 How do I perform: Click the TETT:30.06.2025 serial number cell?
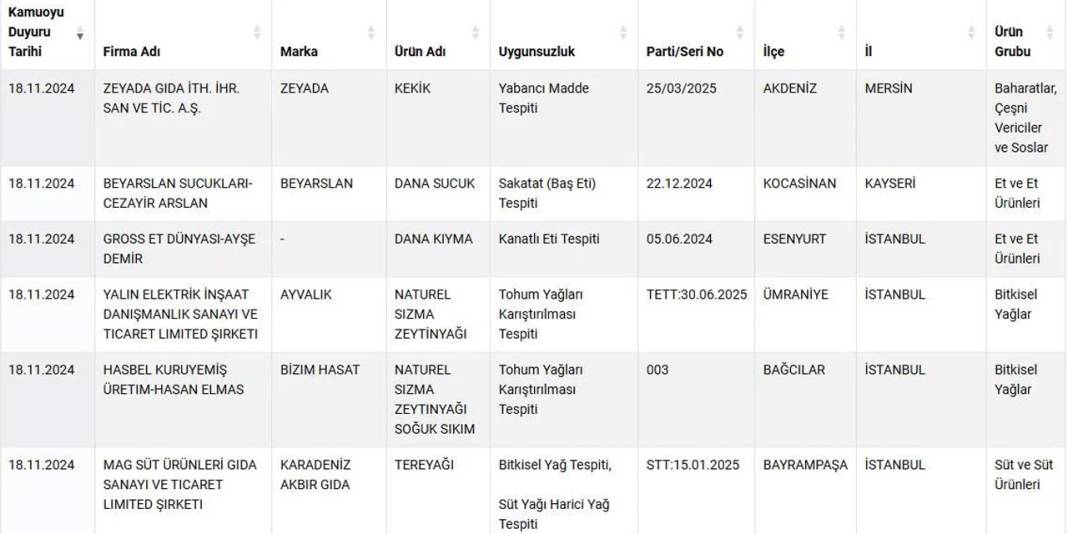pos(696,314)
